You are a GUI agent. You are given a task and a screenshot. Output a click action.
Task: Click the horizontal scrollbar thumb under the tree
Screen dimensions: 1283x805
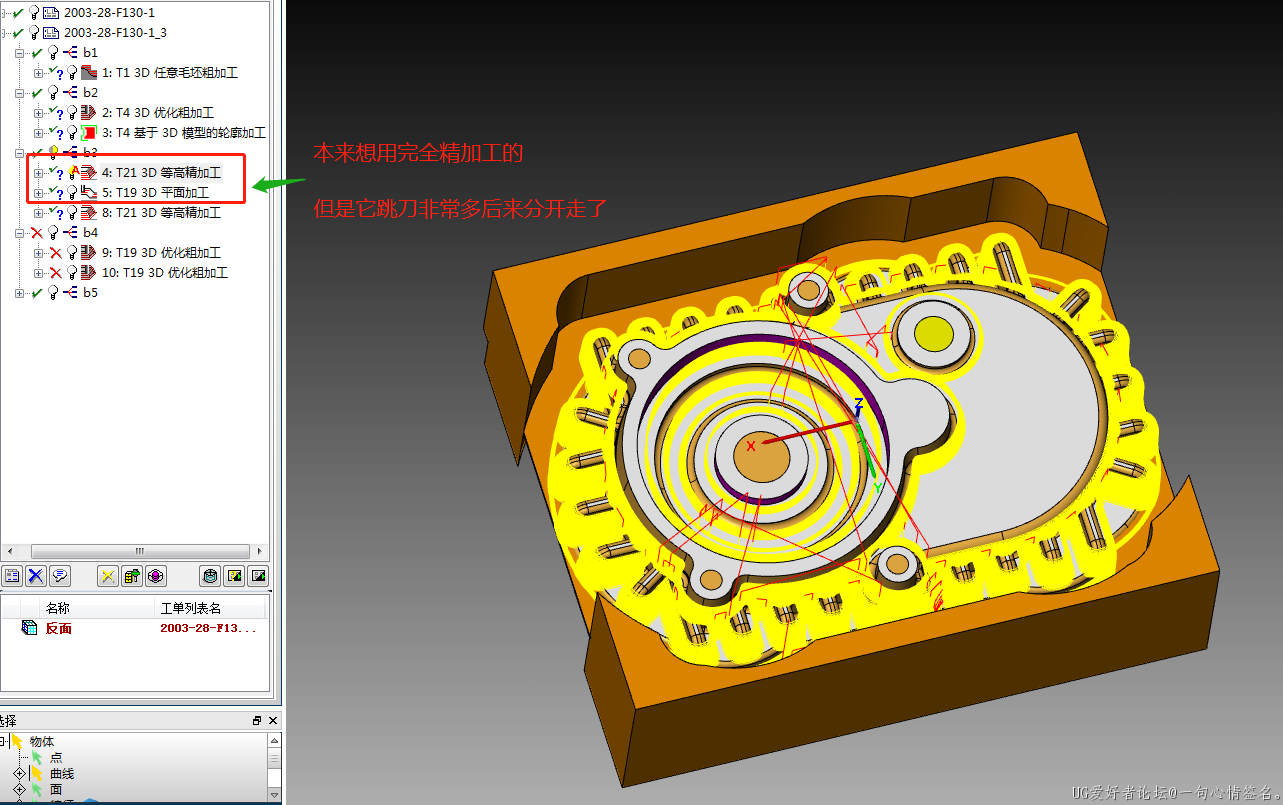140,551
